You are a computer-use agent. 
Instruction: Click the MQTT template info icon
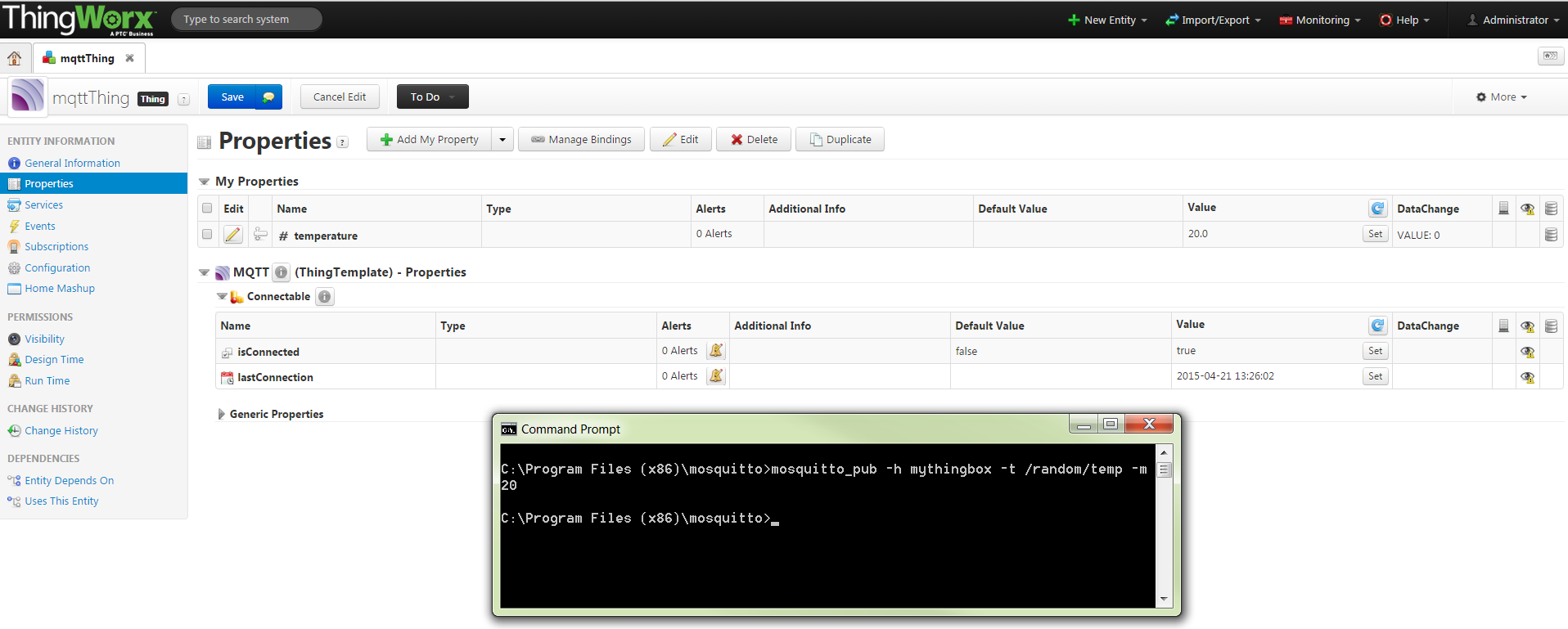pyautogui.click(x=281, y=272)
